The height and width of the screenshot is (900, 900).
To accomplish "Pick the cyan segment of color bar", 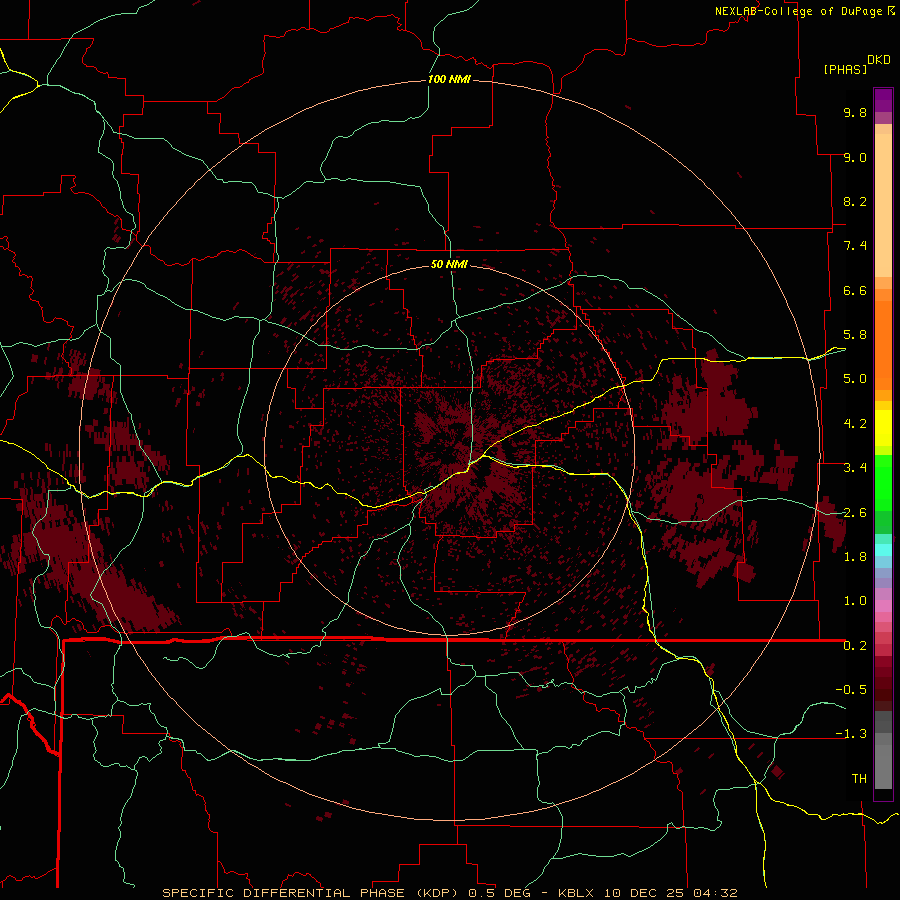I will point(883,550).
